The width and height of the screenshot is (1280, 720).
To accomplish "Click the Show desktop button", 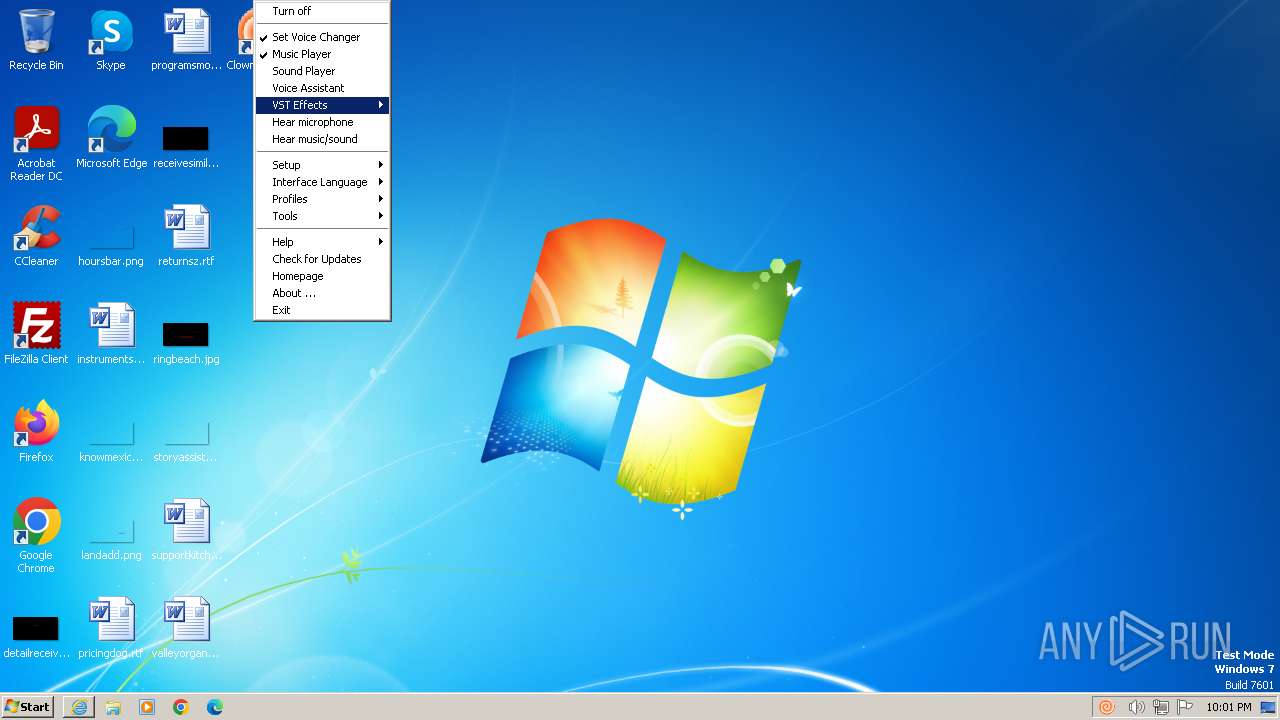I will click(1268, 707).
